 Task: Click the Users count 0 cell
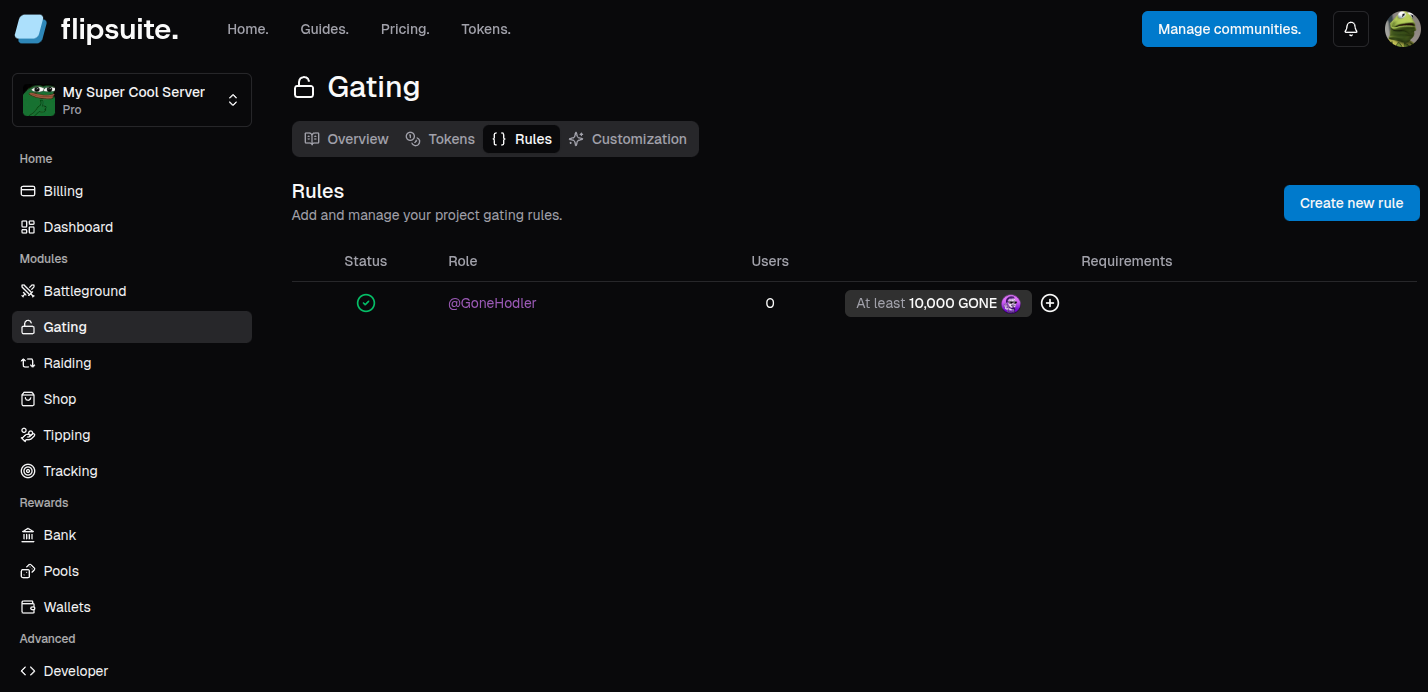770,303
